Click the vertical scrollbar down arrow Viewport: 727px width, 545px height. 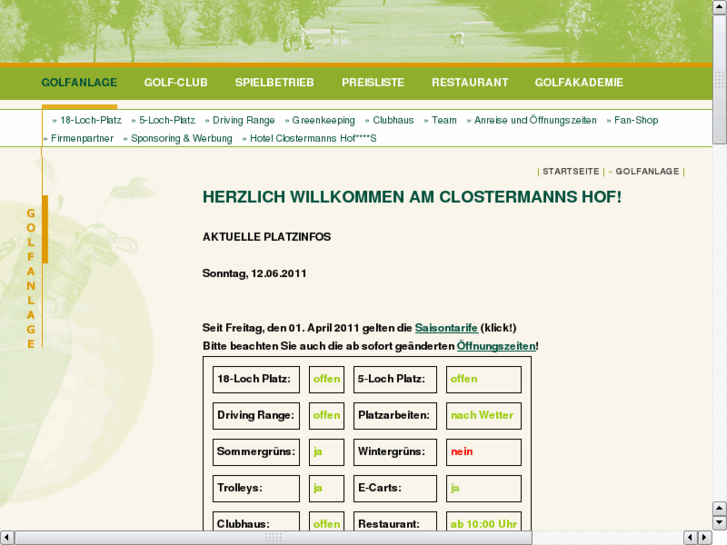point(720,523)
